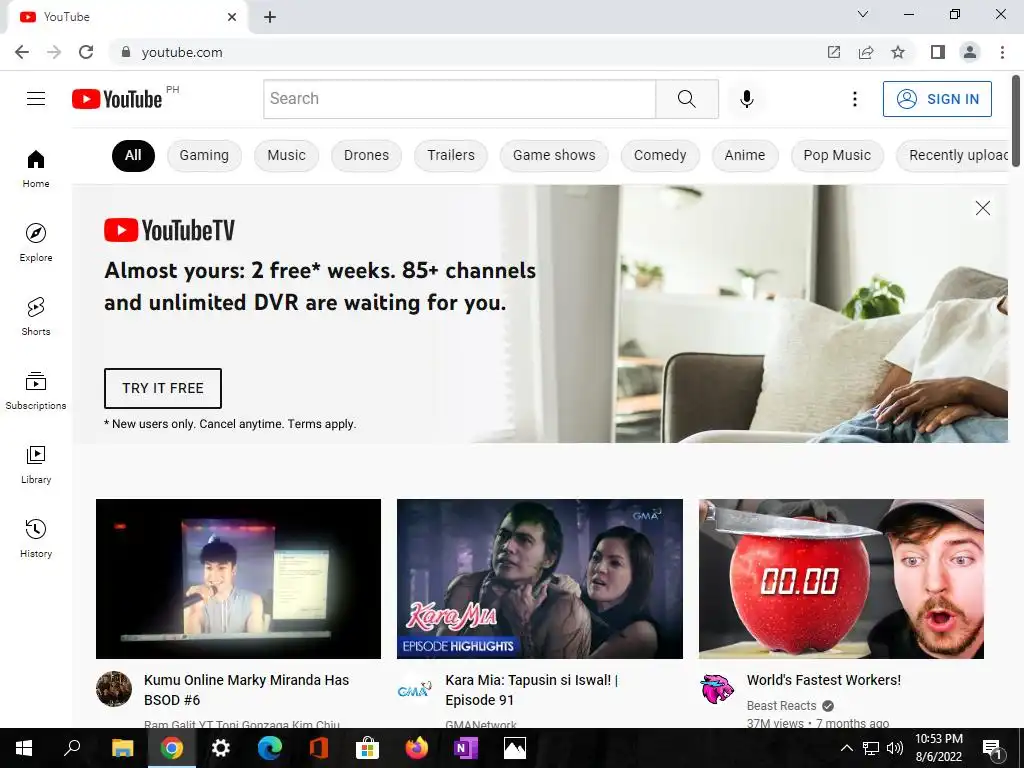Start voice search with microphone icon
Viewport: 1024px width, 768px height.
tap(746, 99)
